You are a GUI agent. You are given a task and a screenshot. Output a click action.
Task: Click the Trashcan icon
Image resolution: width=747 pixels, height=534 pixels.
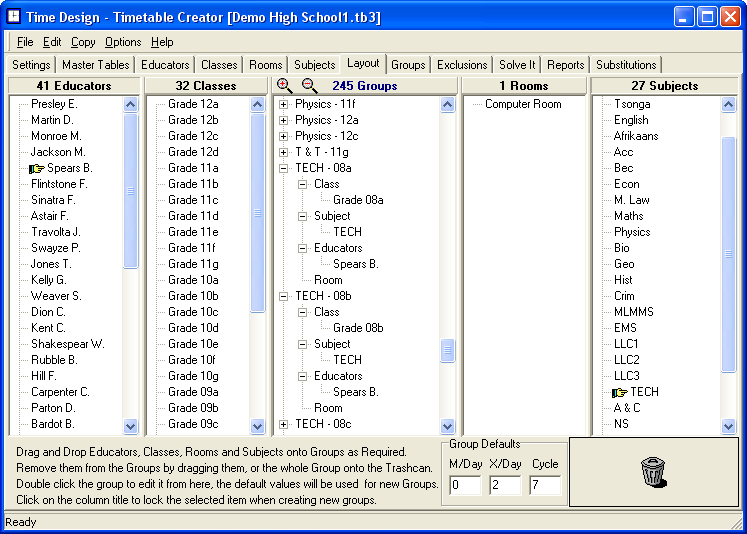pos(653,470)
